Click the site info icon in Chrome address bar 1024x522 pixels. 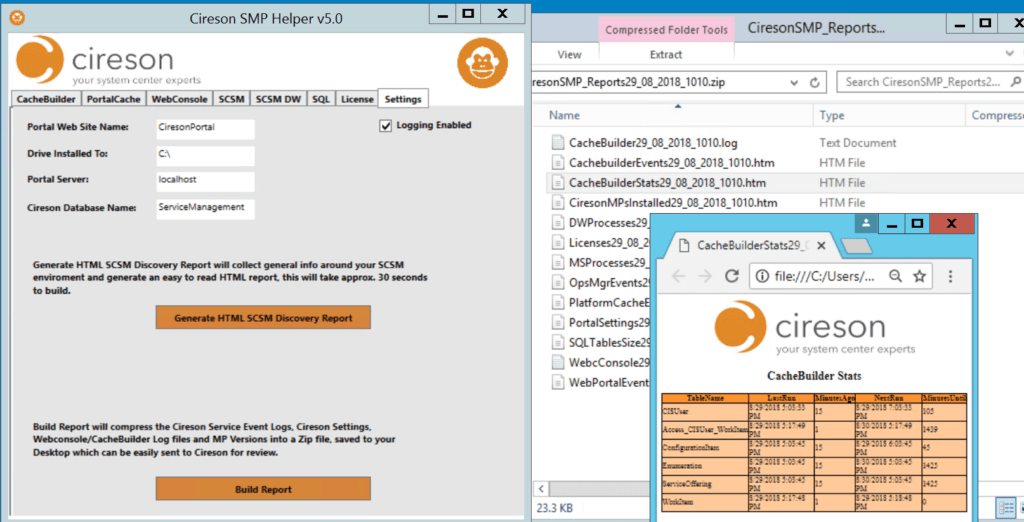point(762,276)
